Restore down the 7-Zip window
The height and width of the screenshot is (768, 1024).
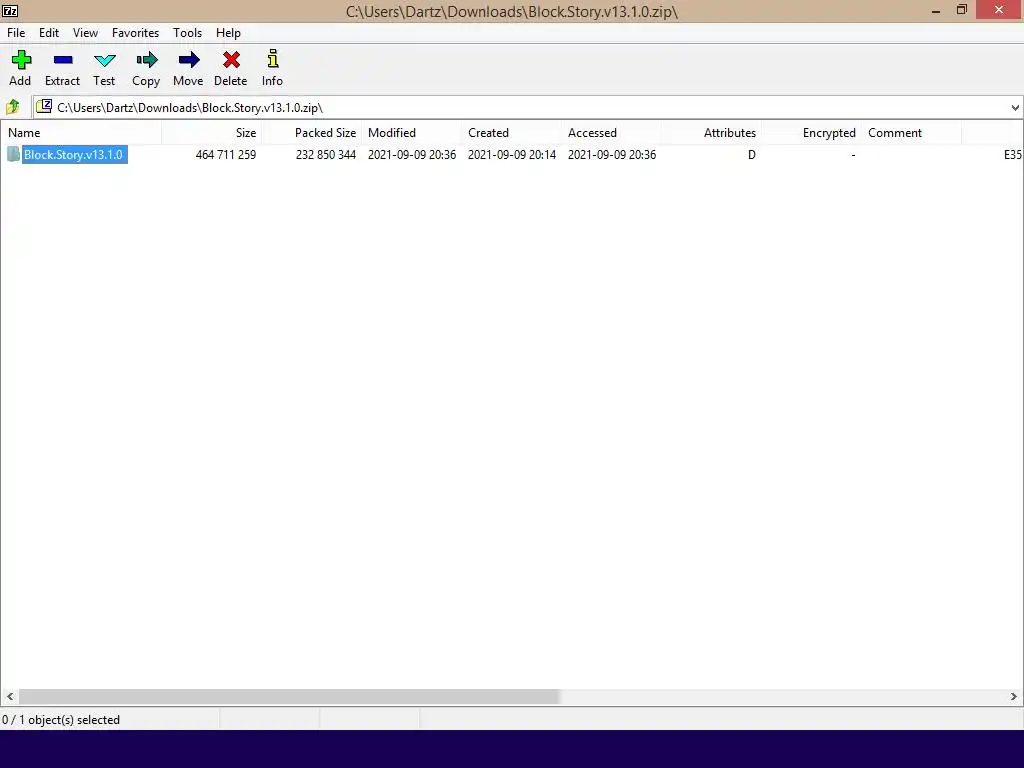pyautogui.click(x=961, y=10)
